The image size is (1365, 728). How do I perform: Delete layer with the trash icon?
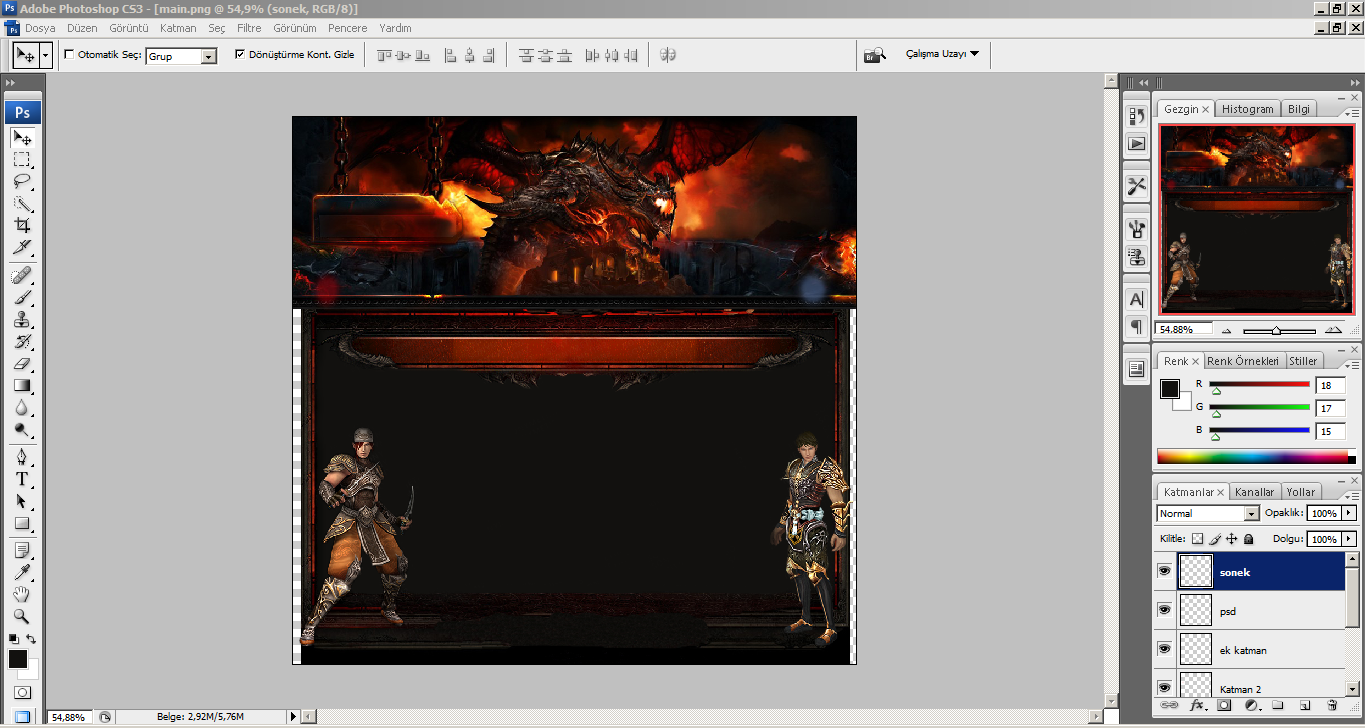click(x=1332, y=706)
